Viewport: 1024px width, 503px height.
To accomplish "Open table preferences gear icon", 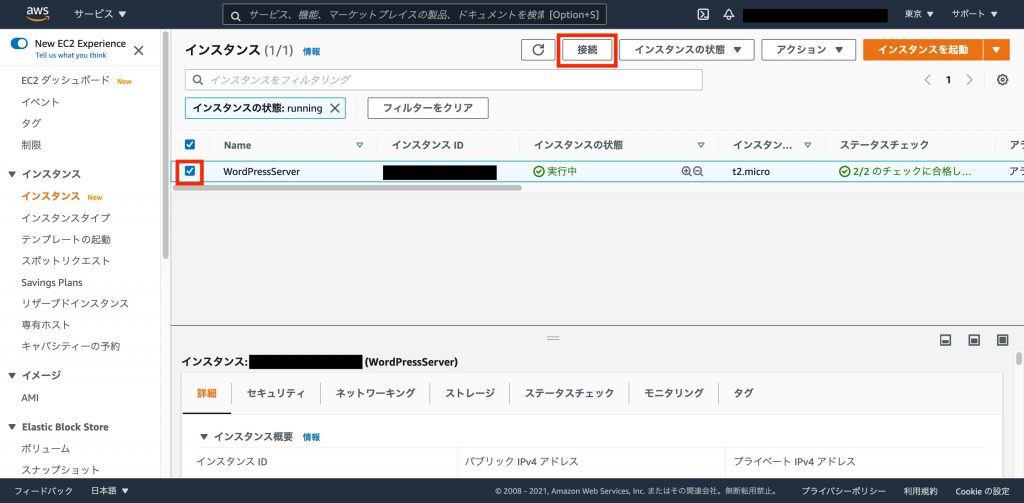I will 1002,80.
